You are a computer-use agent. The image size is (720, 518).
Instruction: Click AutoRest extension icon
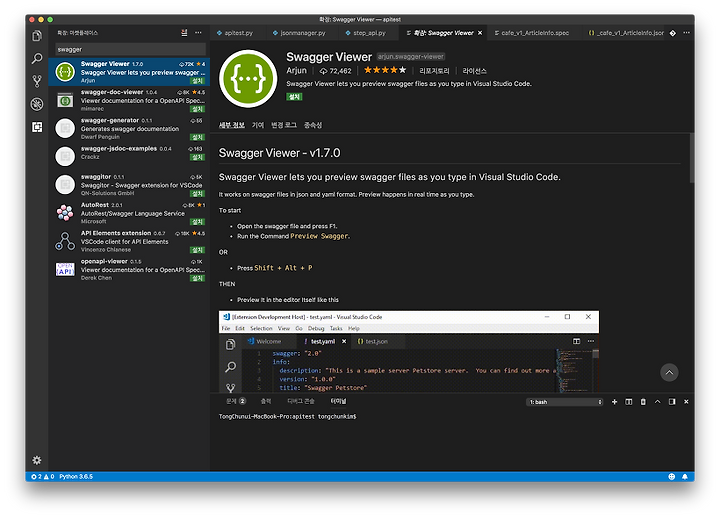tap(65, 213)
